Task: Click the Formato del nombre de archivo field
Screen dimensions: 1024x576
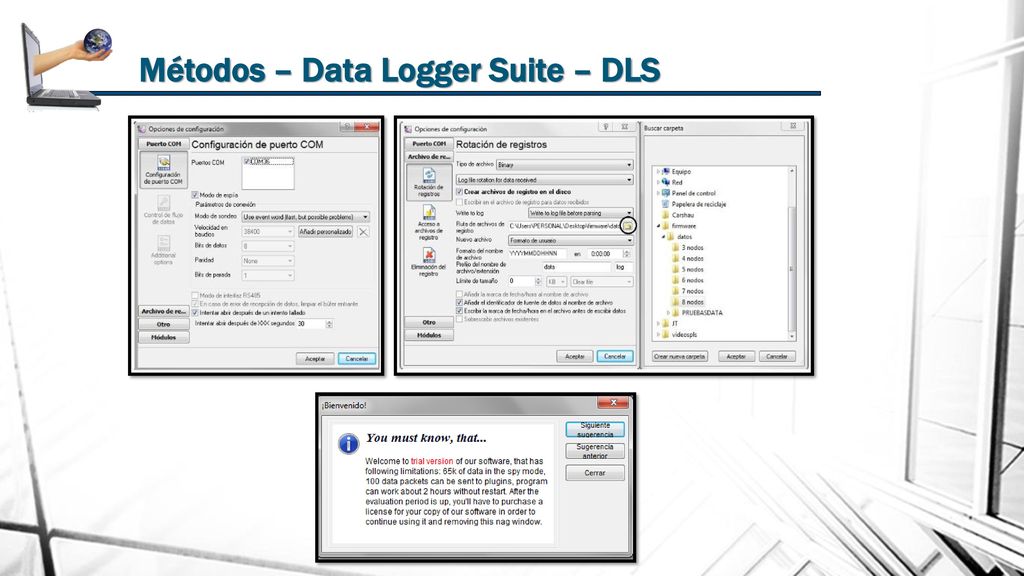Action: pyautogui.click(x=537, y=253)
